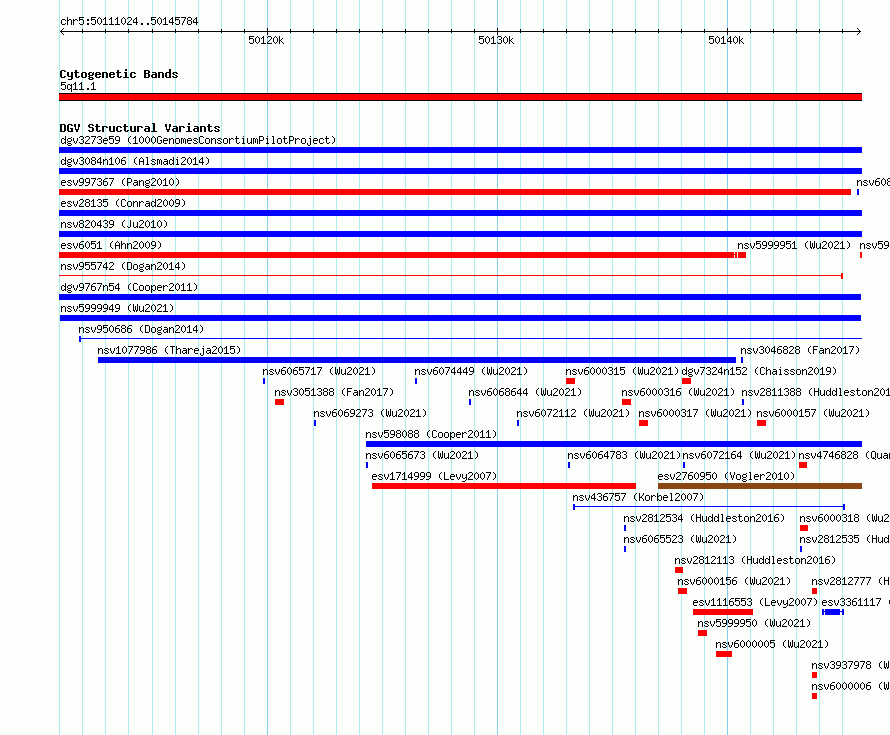The height and width of the screenshot is (735, 890).
Task: Open esv1116553 (Levy2007) variant
Action: pyautogui.click(x=755, y=602)
